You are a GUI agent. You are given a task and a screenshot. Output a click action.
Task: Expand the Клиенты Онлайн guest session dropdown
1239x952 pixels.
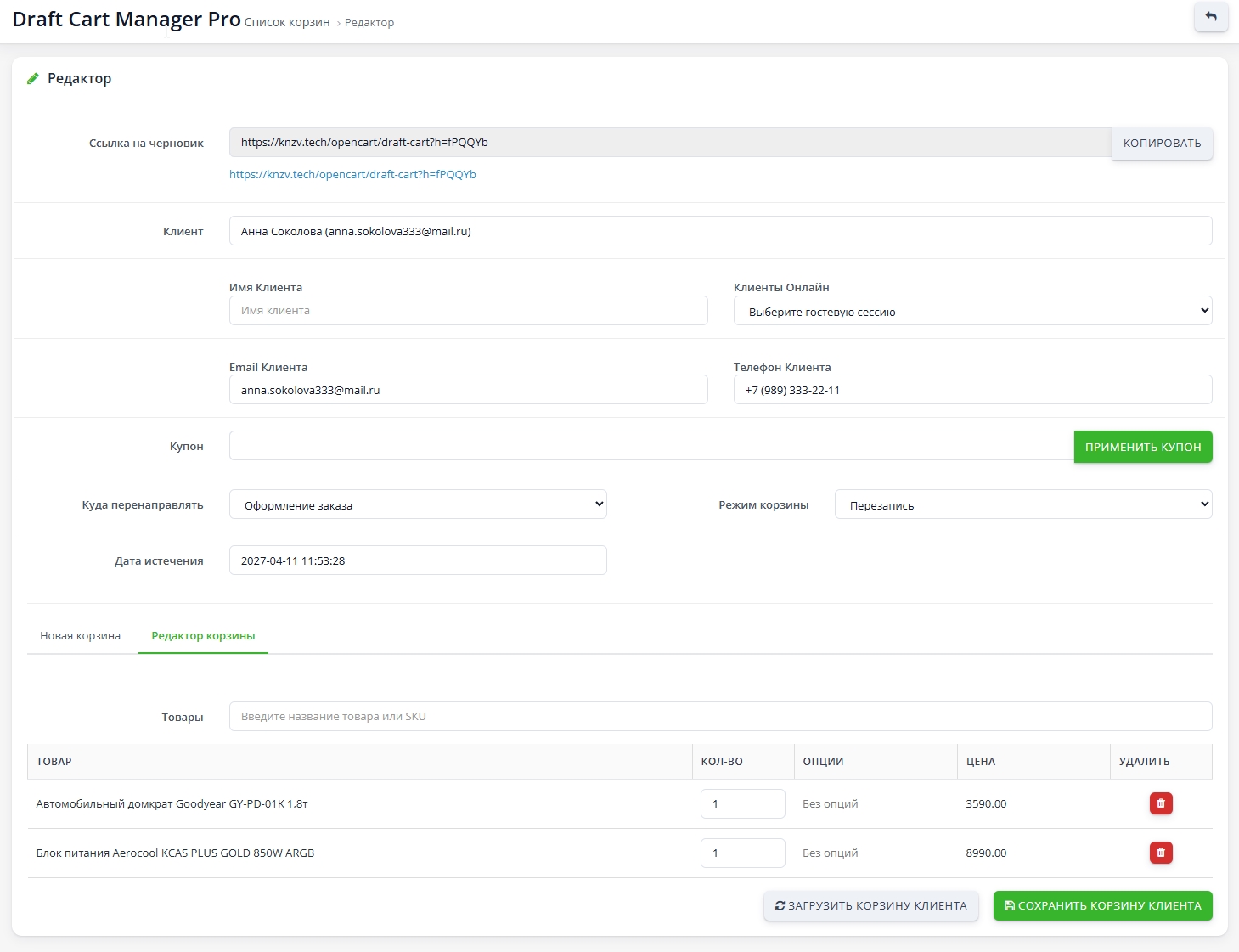[971, 312]
